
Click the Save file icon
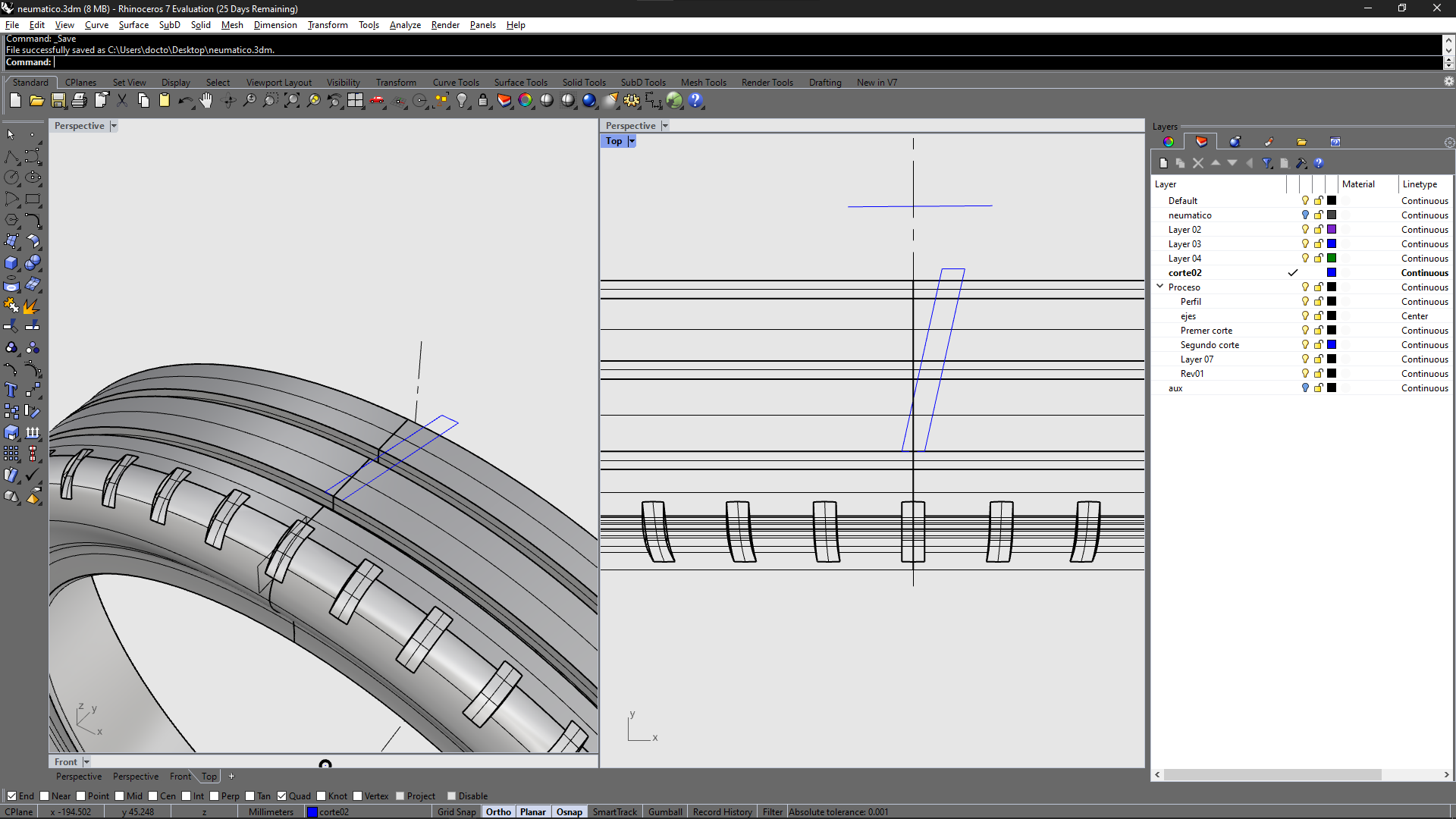point(58,100)
